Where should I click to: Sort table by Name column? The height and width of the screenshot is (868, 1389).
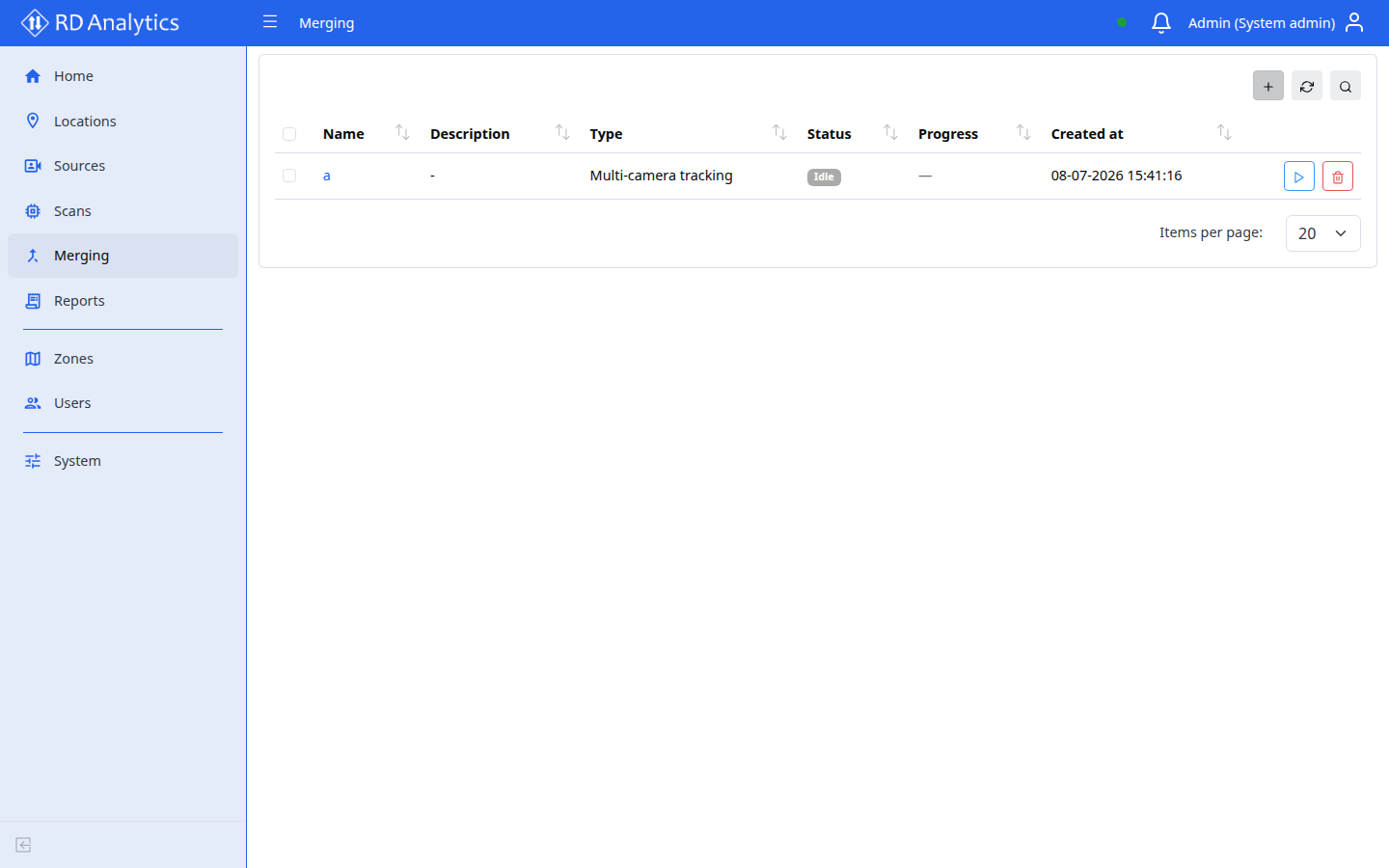click(x=402, y=133)
